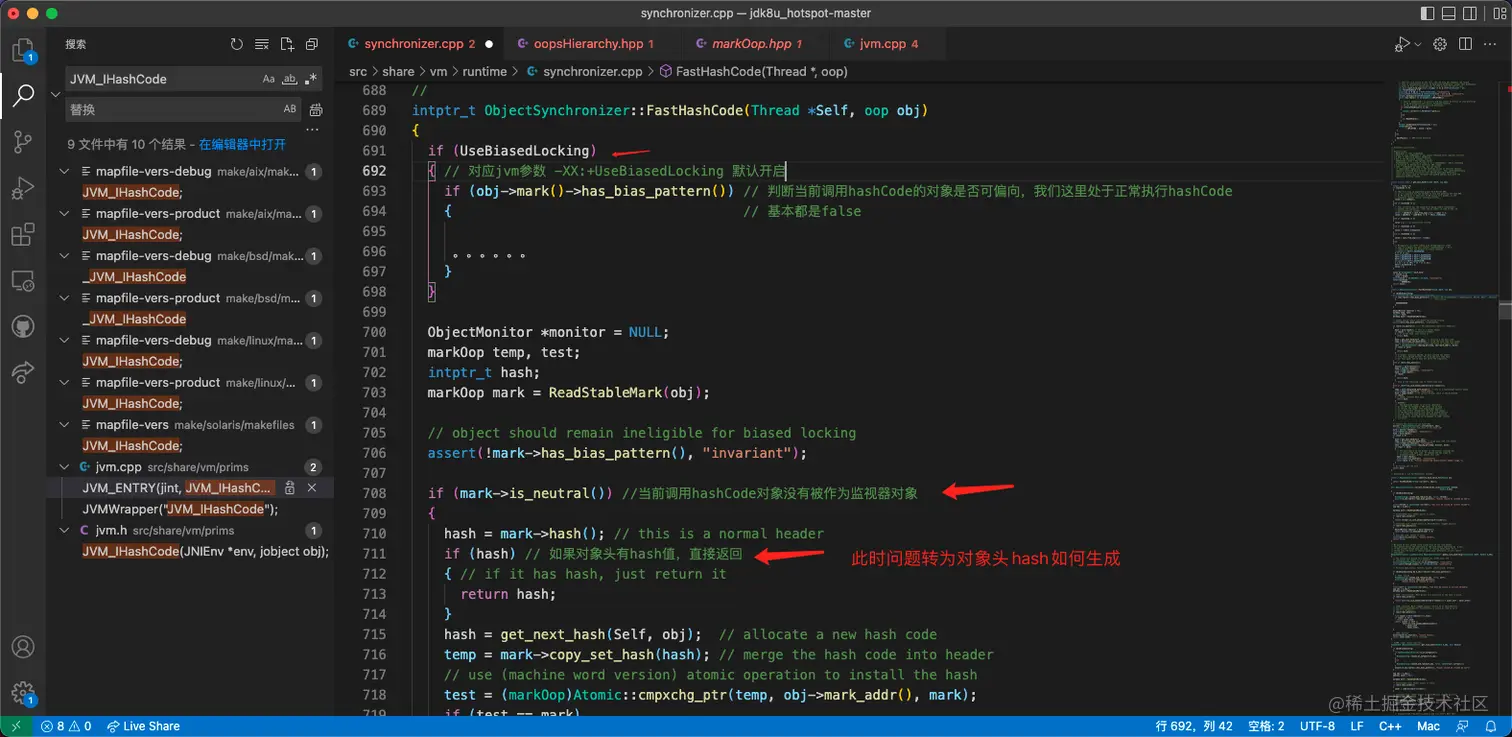Open the Accounts menu icon
The height and width of the screenshot is (737, 1512).
tap(23, 647)
